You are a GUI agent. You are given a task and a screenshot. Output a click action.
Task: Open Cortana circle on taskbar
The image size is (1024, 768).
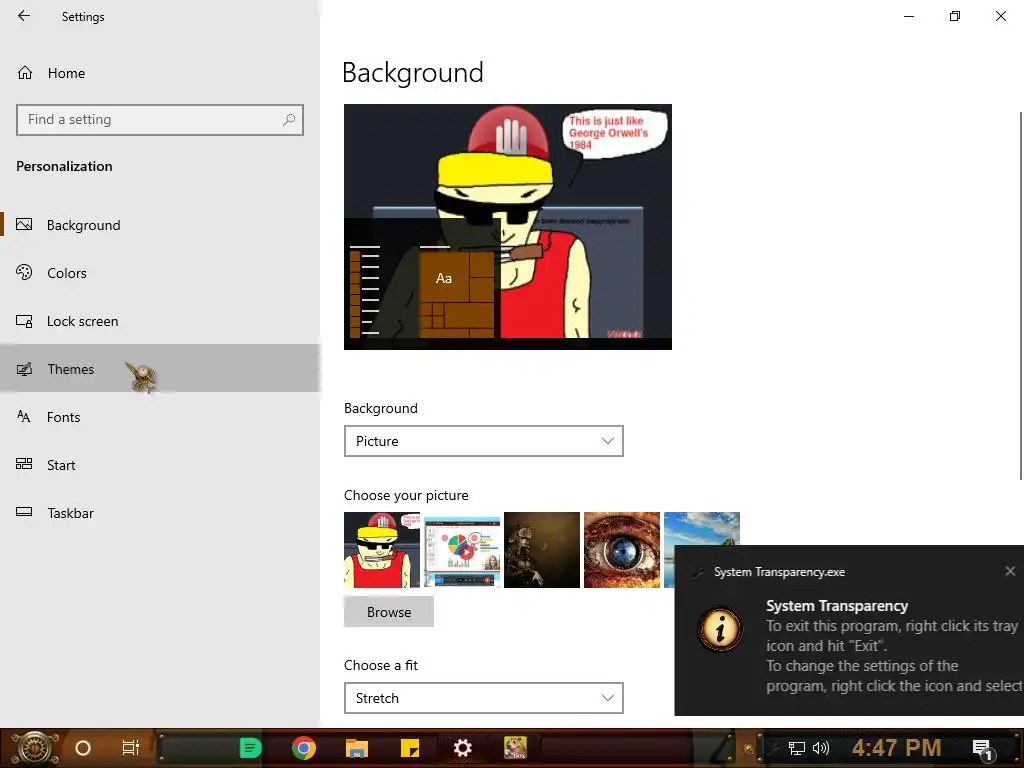point(83,748)
